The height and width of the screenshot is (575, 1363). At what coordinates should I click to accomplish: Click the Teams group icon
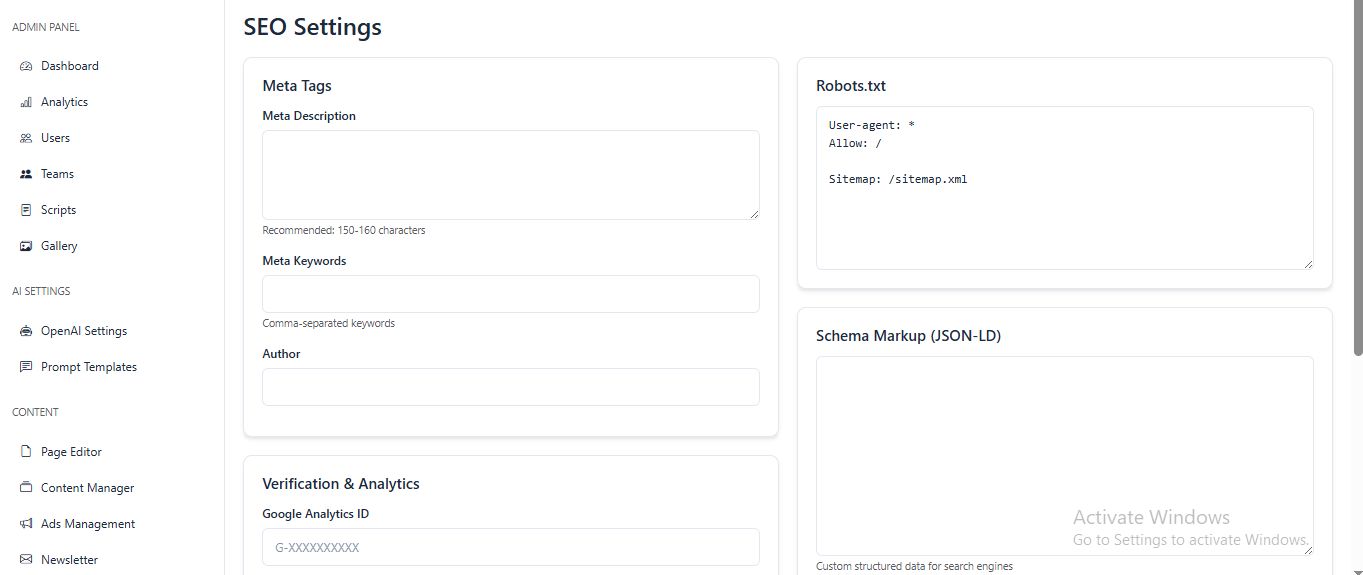tap(26, 174)
